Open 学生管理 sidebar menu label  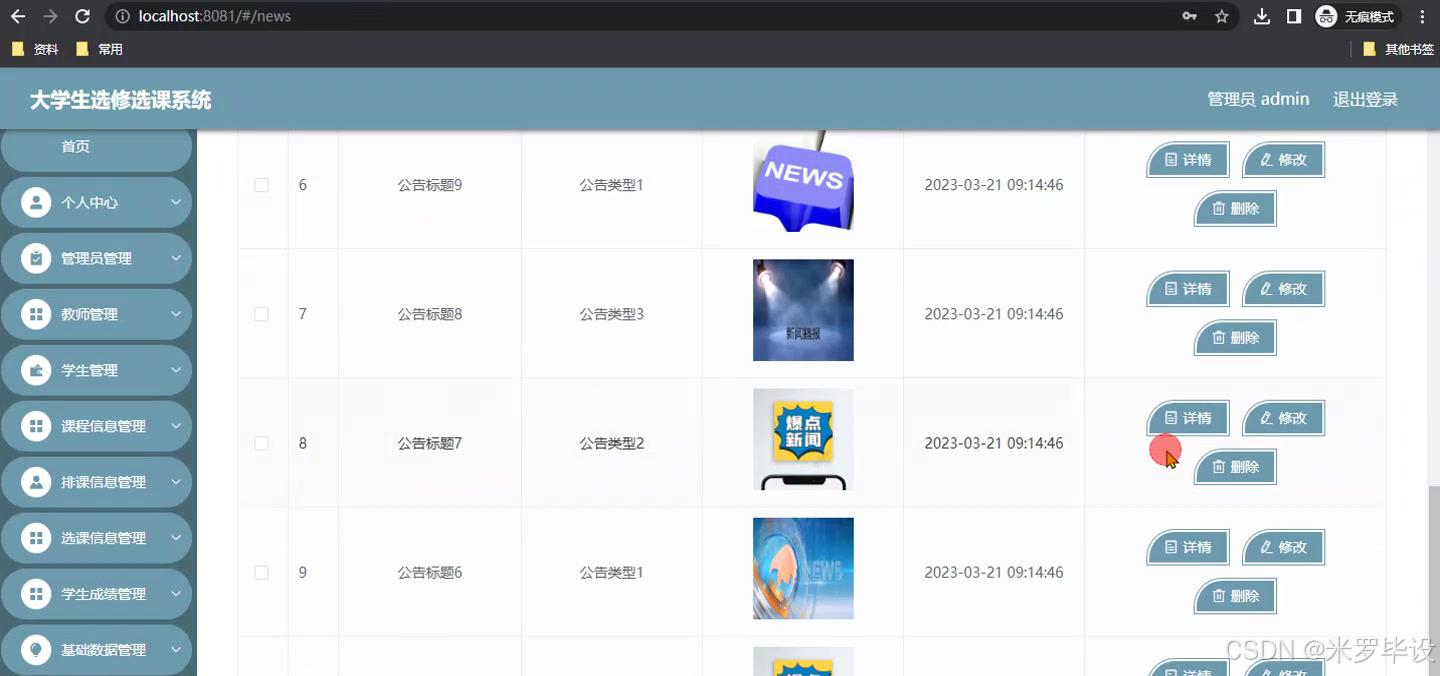89,370
